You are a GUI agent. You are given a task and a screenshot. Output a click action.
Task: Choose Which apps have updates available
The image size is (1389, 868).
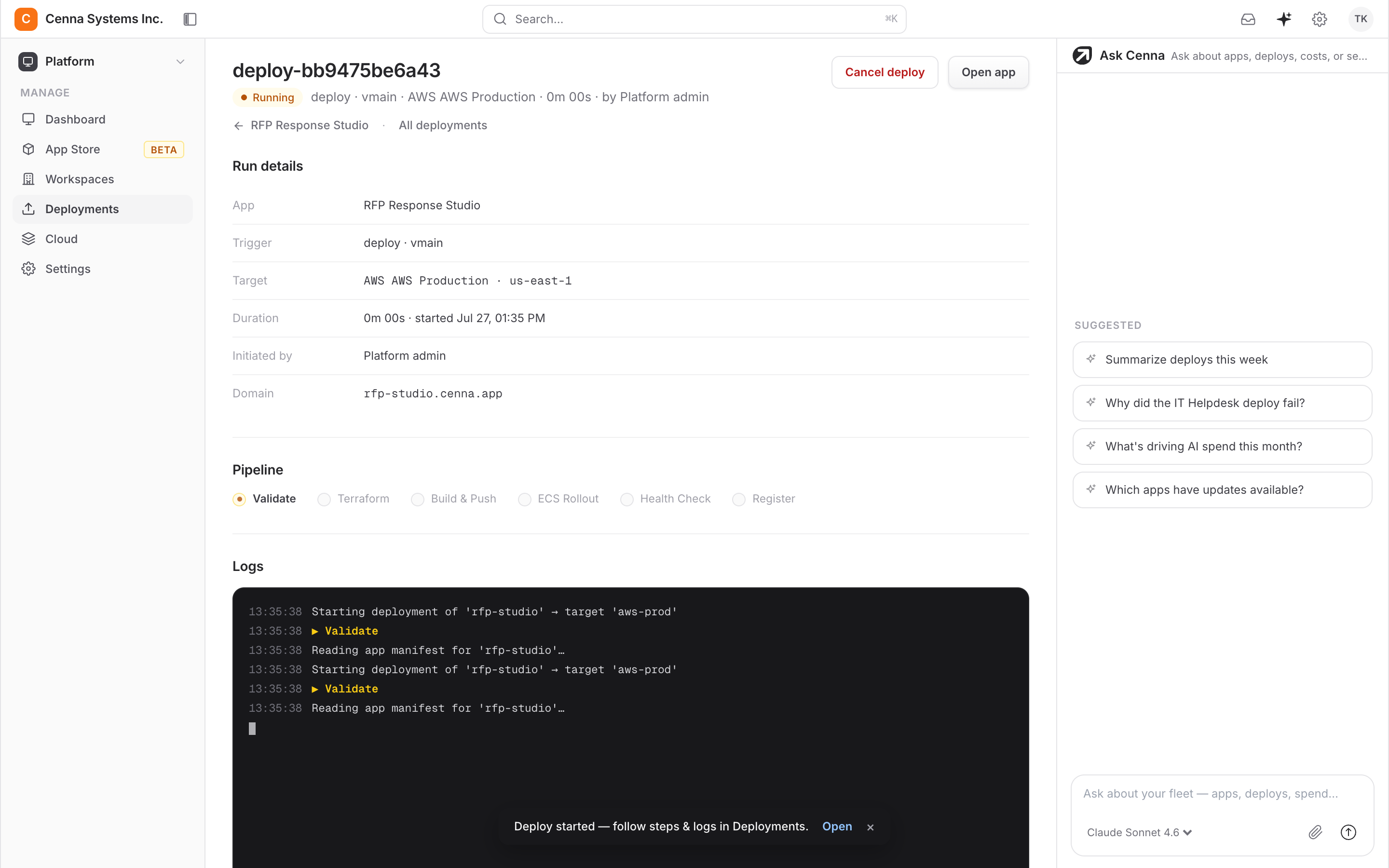pos(1222,489)
